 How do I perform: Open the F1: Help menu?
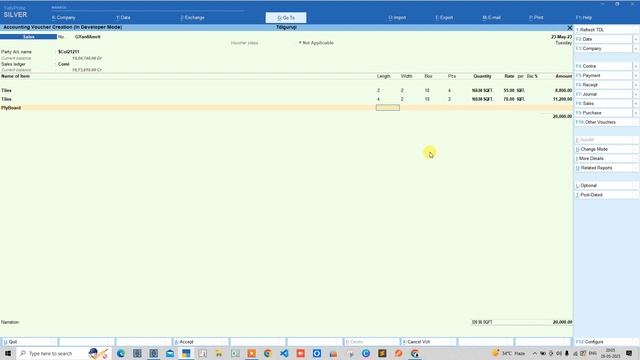pyautogui.click(x=584, y=18)
